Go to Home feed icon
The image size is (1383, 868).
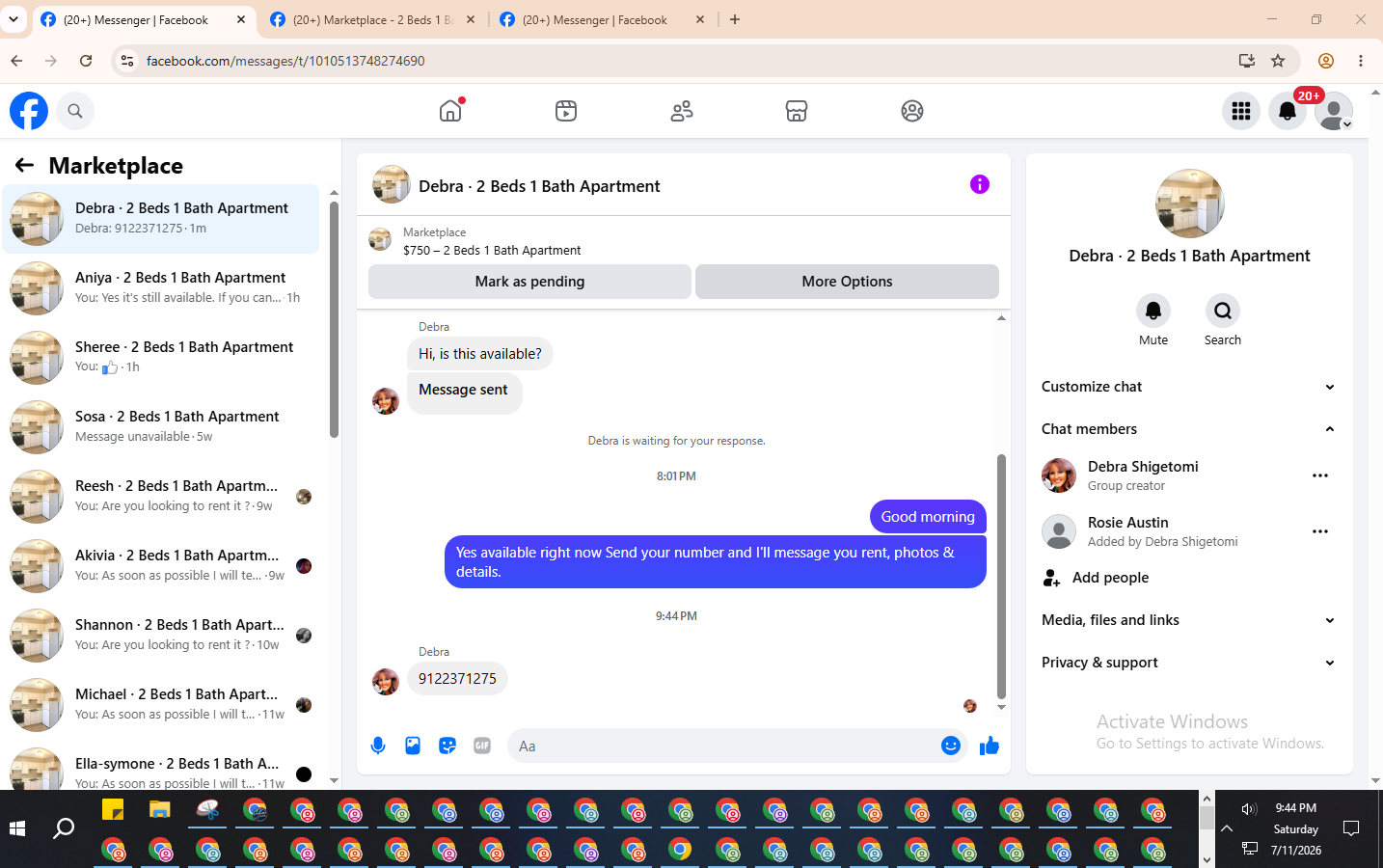(x=450, y=111)
